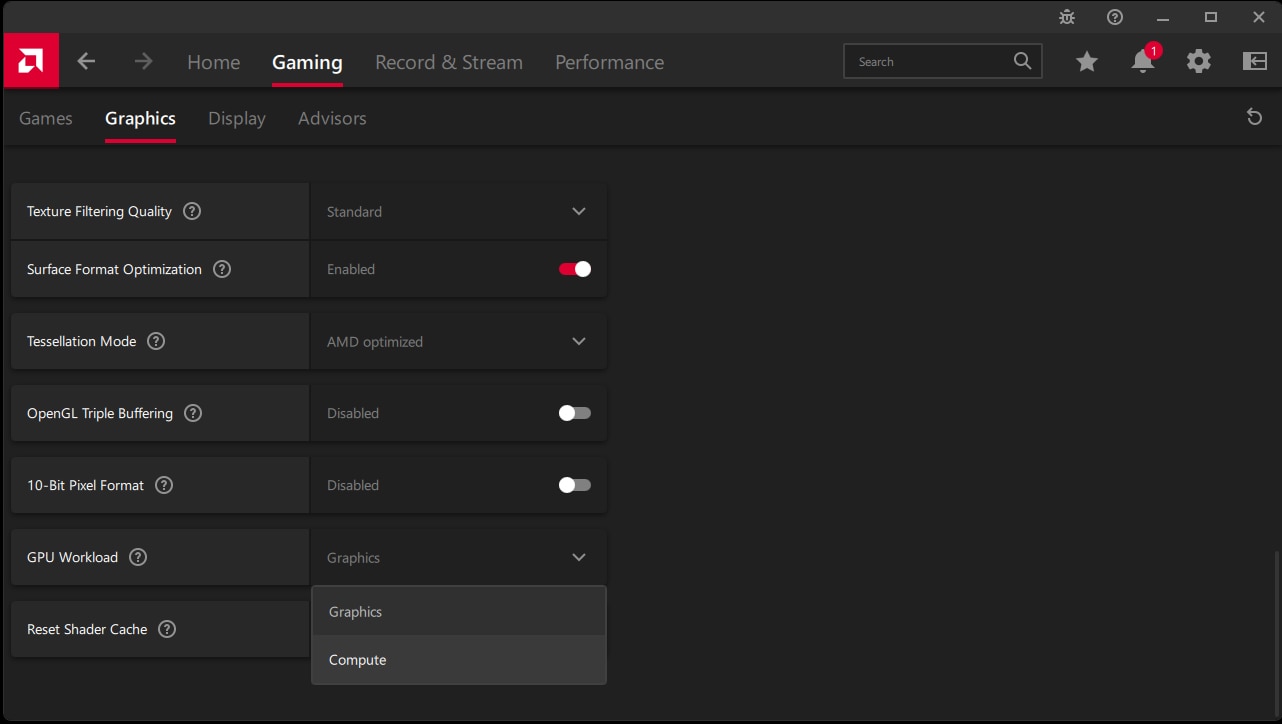Enable OpenGL Triple Buffering toggle

click(575, 413)
